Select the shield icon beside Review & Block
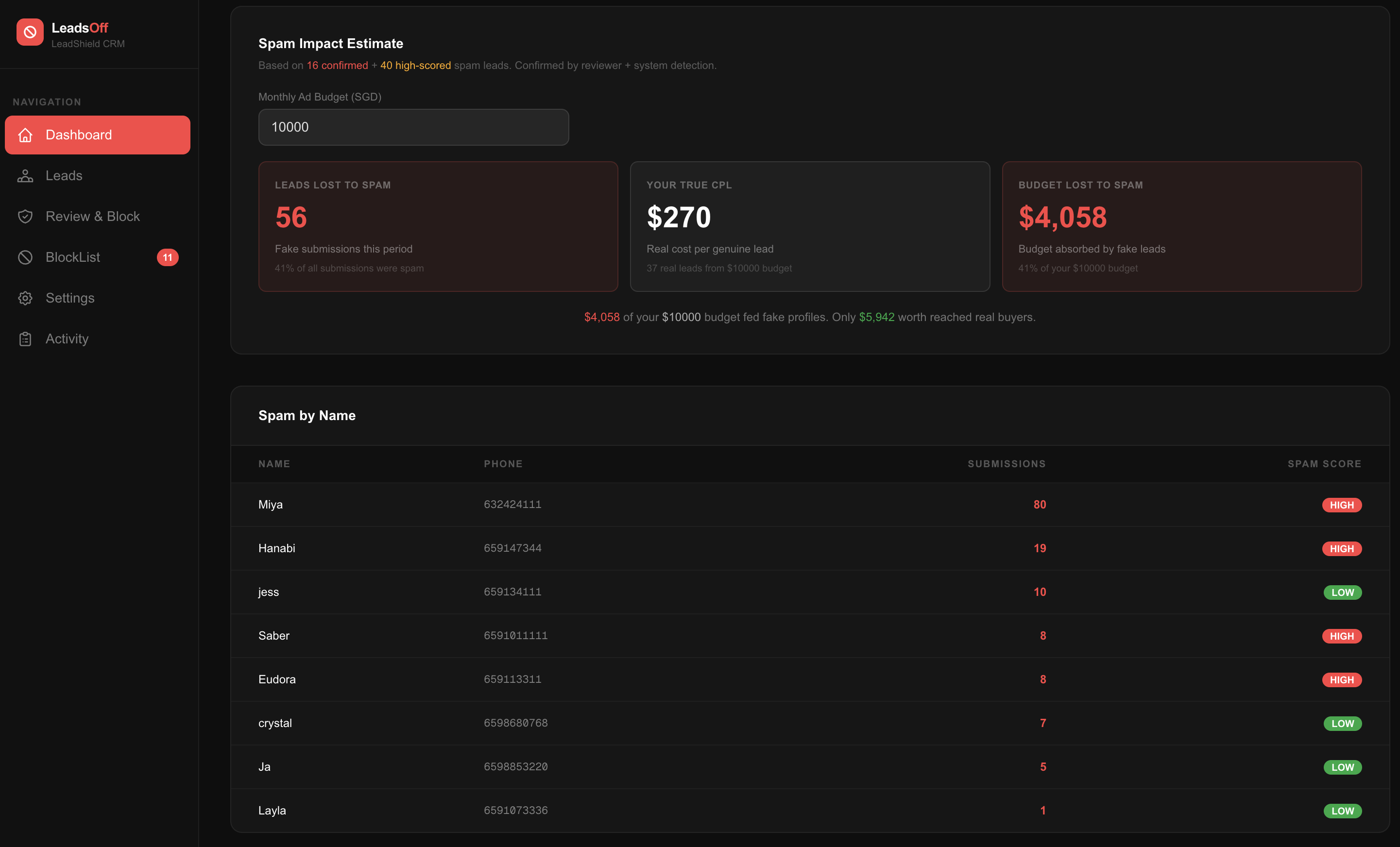1400x847 pixels. pos(26,217)
